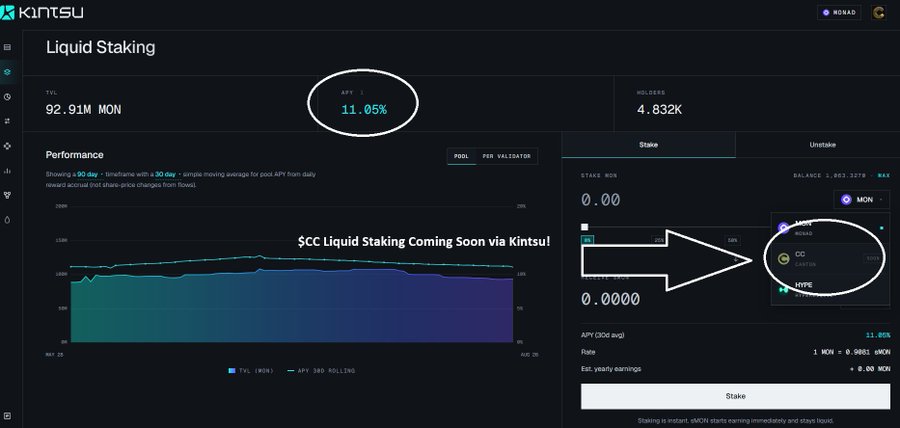Choose the MON Monad option in the token list
Viewport: 900px width, 428px height.
[830, 228]
